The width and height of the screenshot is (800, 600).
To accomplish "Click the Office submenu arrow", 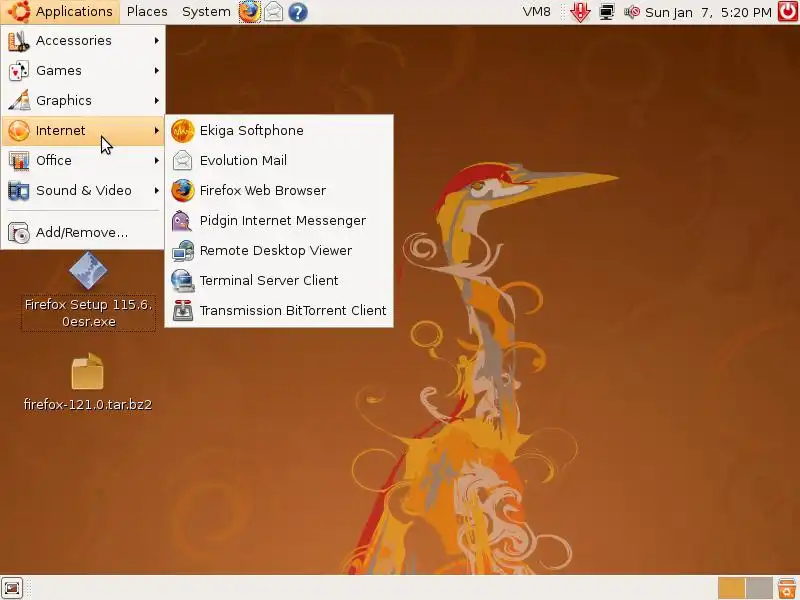I will point(157,160).
